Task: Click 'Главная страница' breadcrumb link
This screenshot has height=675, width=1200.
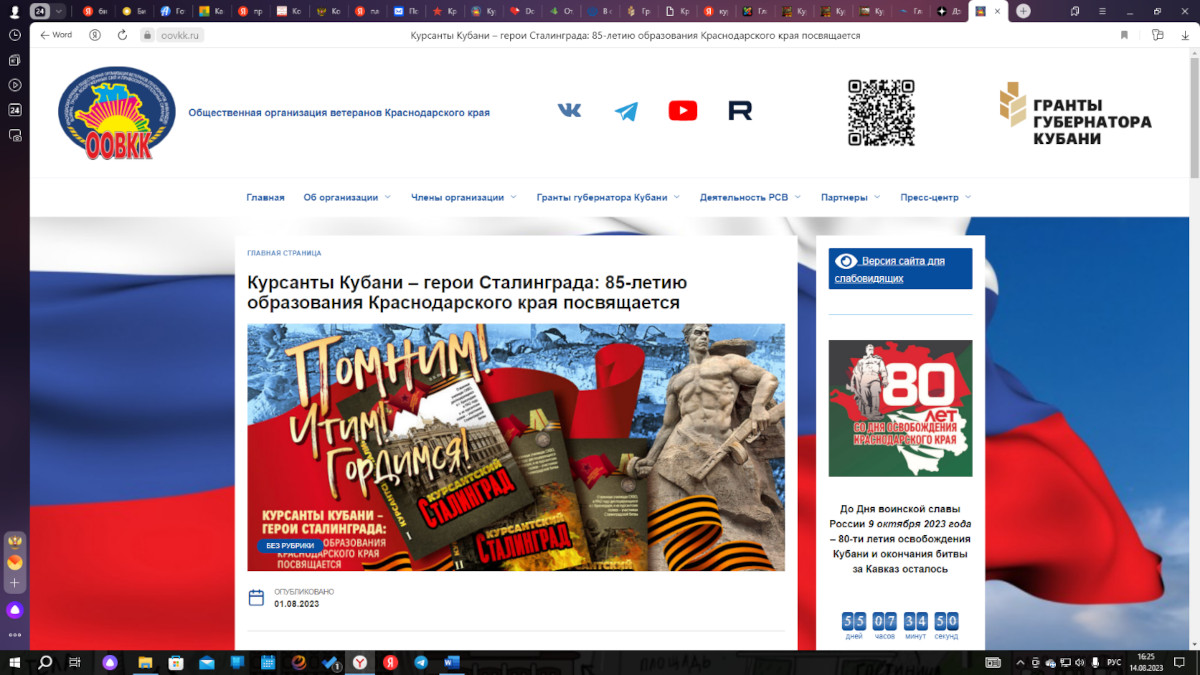Action: [x=284, y=254]
